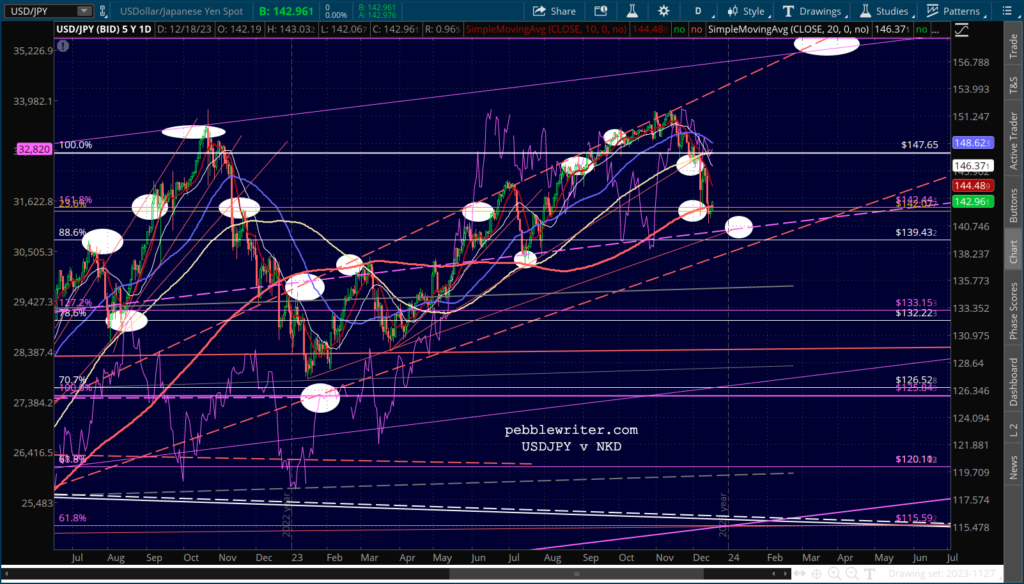
Task: Open chart settings gear icon
Action: tap(664, 11)
